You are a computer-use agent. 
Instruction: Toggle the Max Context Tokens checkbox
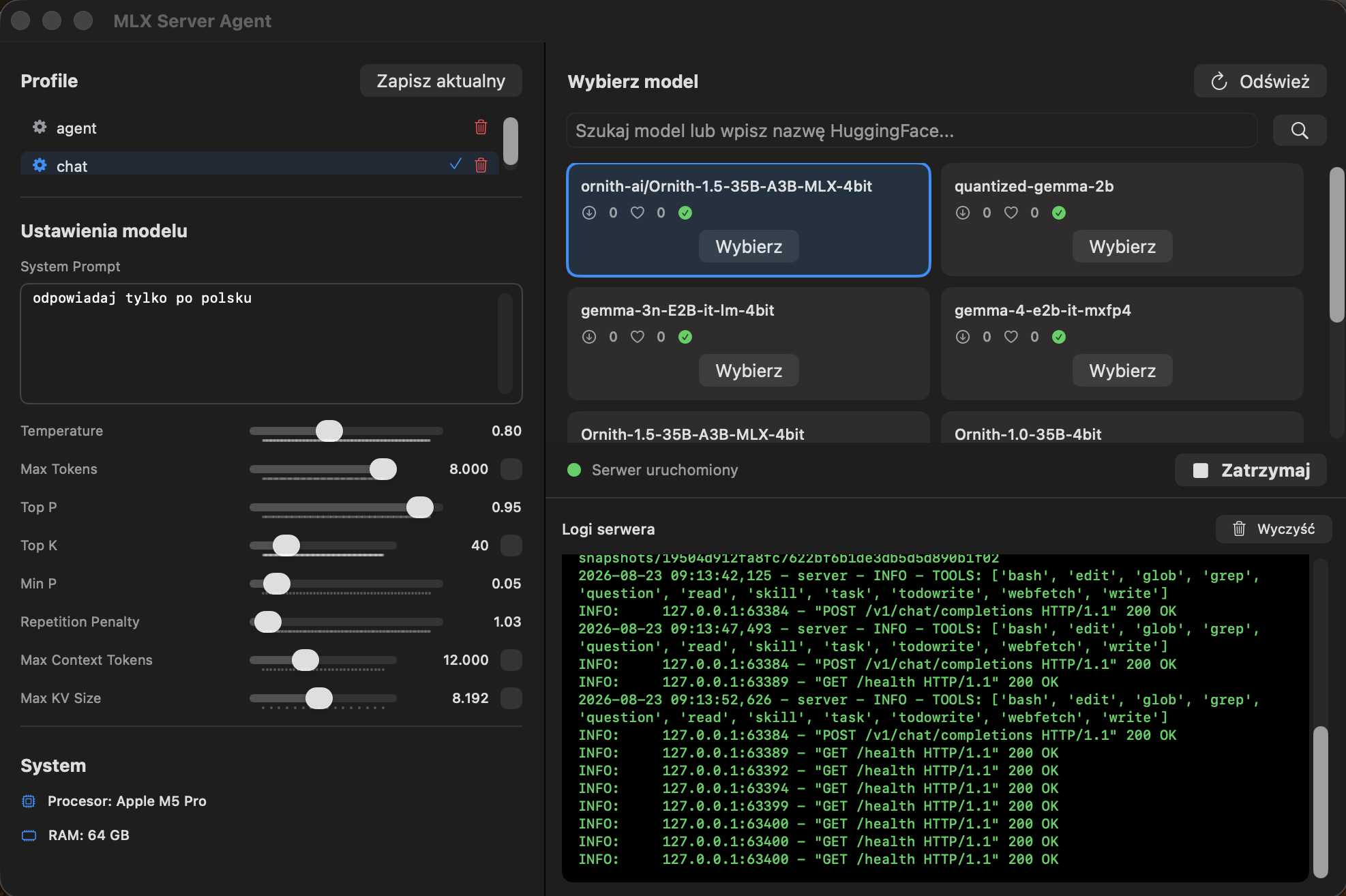coord(511,660)
